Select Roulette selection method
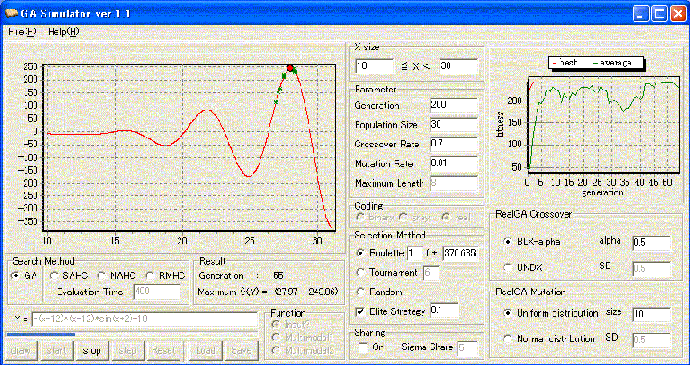The height and width of the screenshot is (365, 690). (x=361, y=253)
